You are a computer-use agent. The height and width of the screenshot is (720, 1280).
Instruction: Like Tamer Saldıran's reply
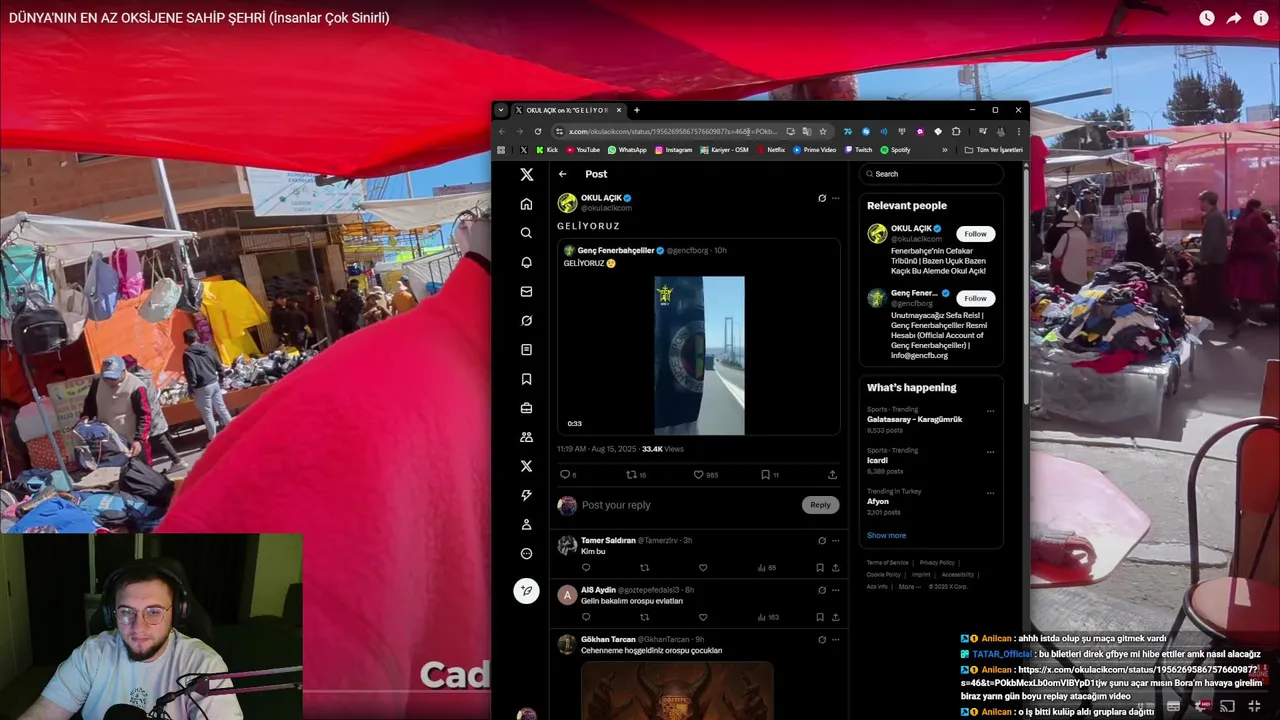[x=703, y=568]
